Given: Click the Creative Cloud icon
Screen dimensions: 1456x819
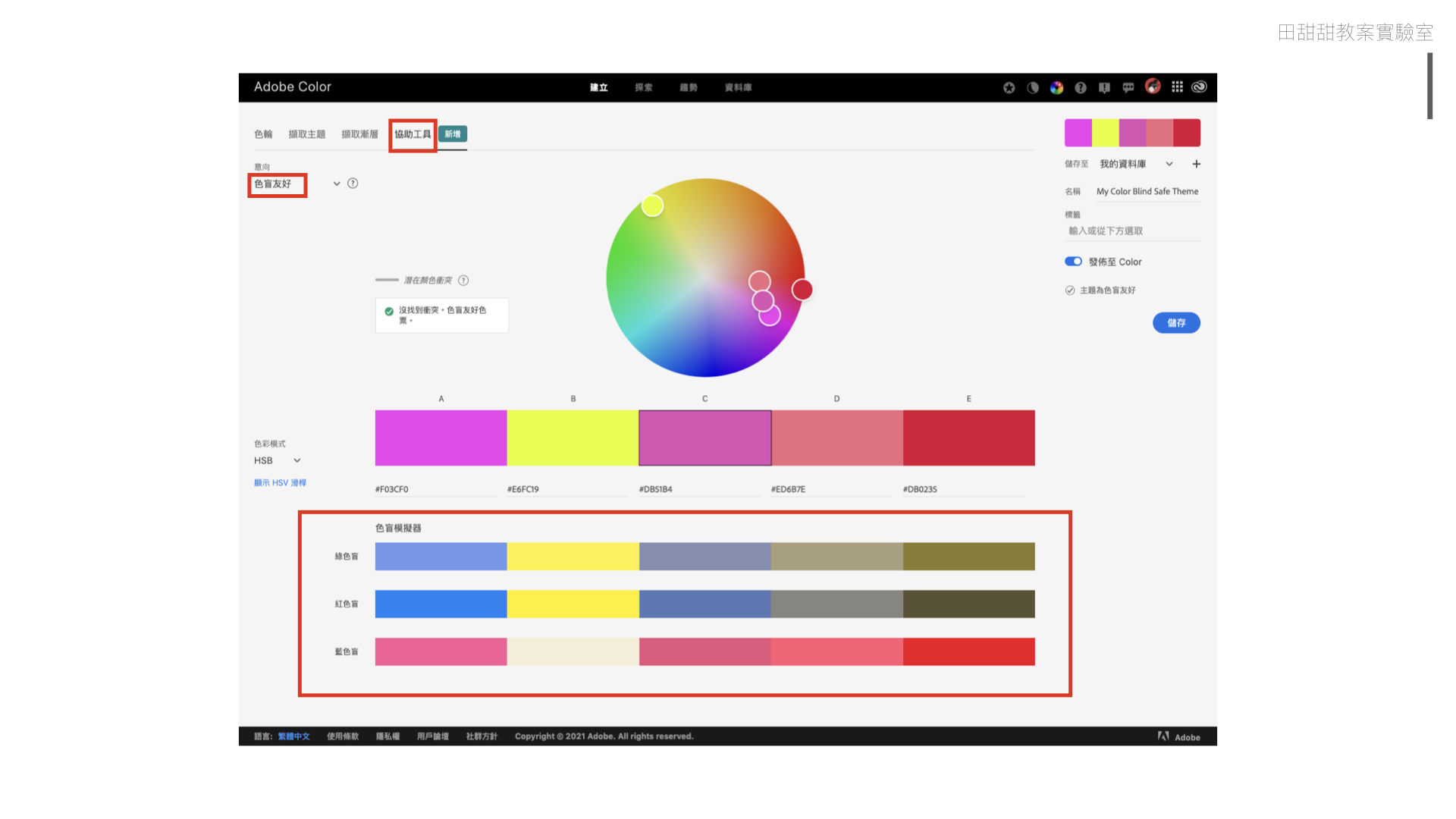Looking at the screenshot, I should pyautogui.click(x=1199, y=87).
